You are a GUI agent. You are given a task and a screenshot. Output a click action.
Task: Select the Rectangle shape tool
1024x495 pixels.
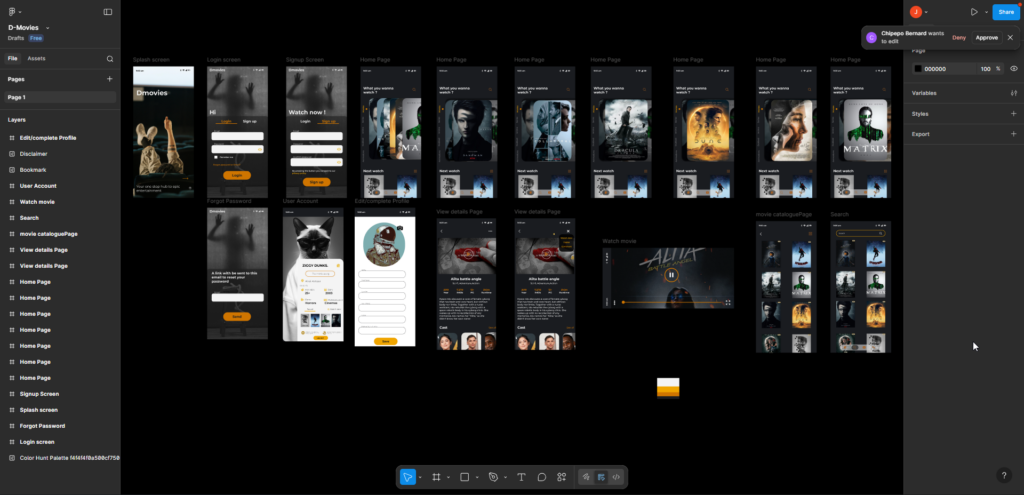point(465,477)
